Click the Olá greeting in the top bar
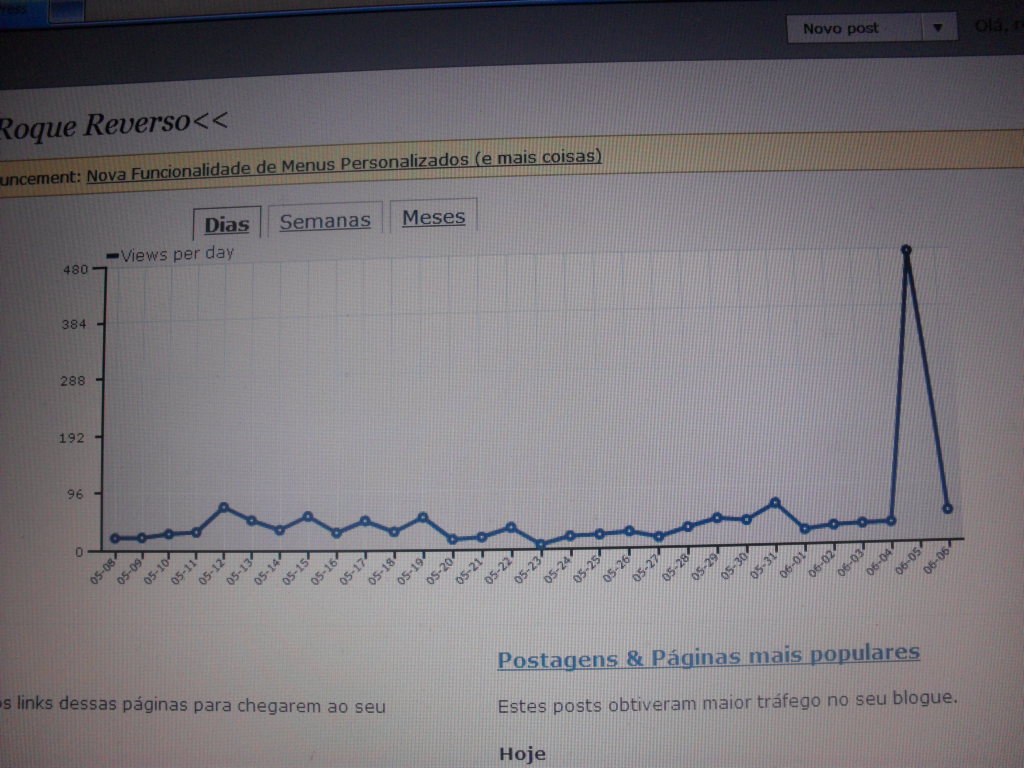 pyautogui.click(x=995, y=26)
